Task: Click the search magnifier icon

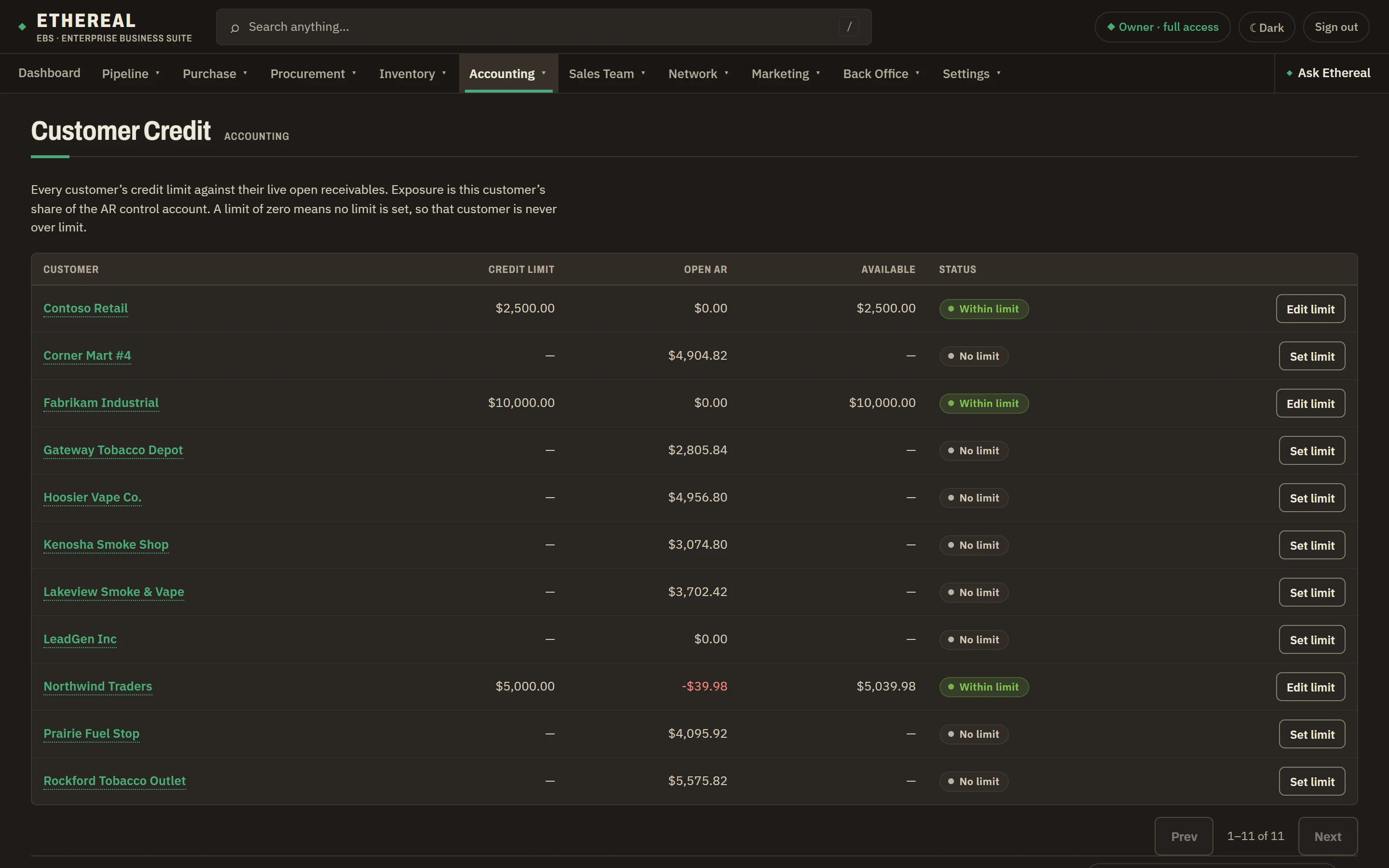Action: pos(234,27)
